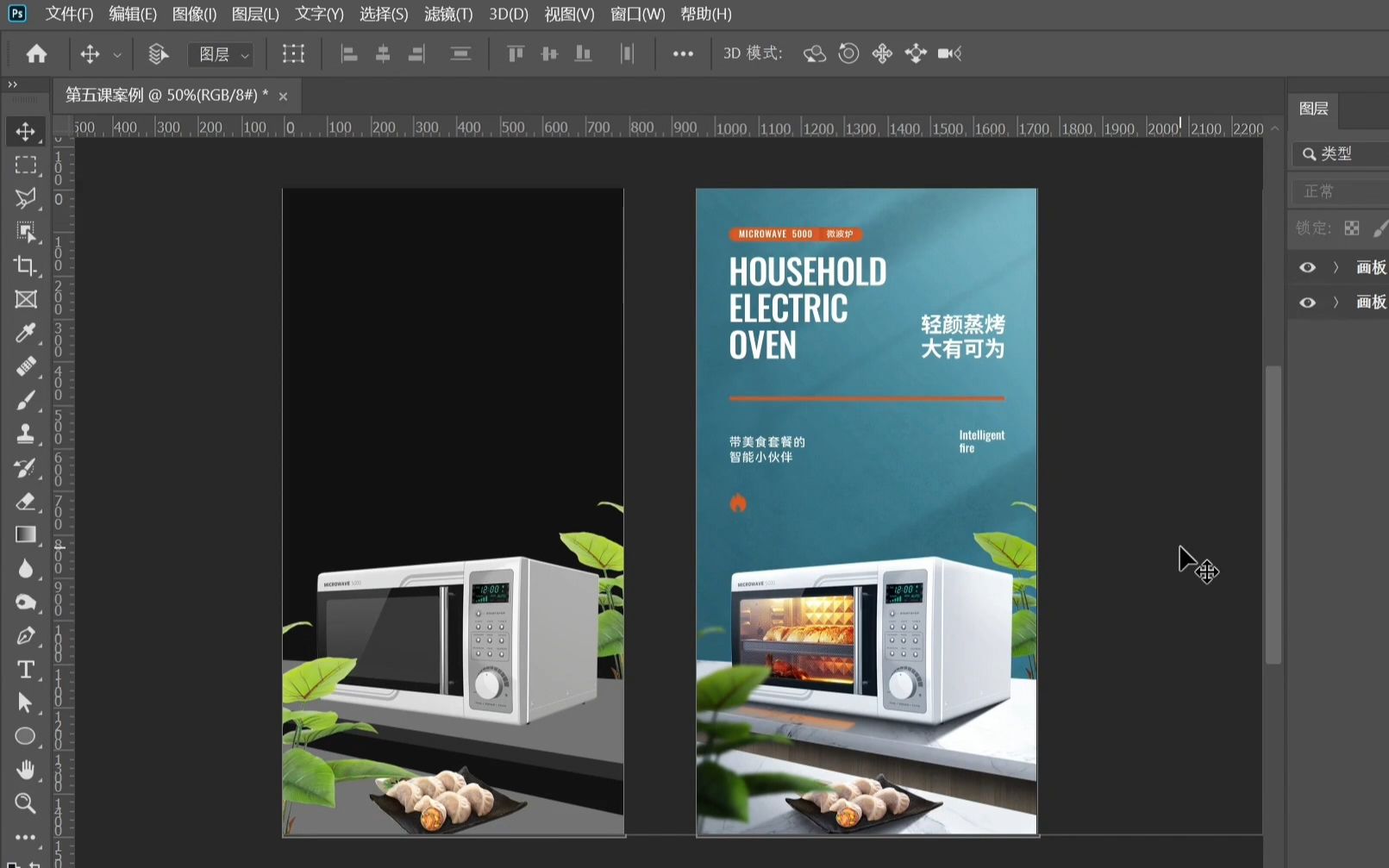This screenshot has height=868, width=1389.
Task: Activate 3D pan object mode
Action: (882, 53)
